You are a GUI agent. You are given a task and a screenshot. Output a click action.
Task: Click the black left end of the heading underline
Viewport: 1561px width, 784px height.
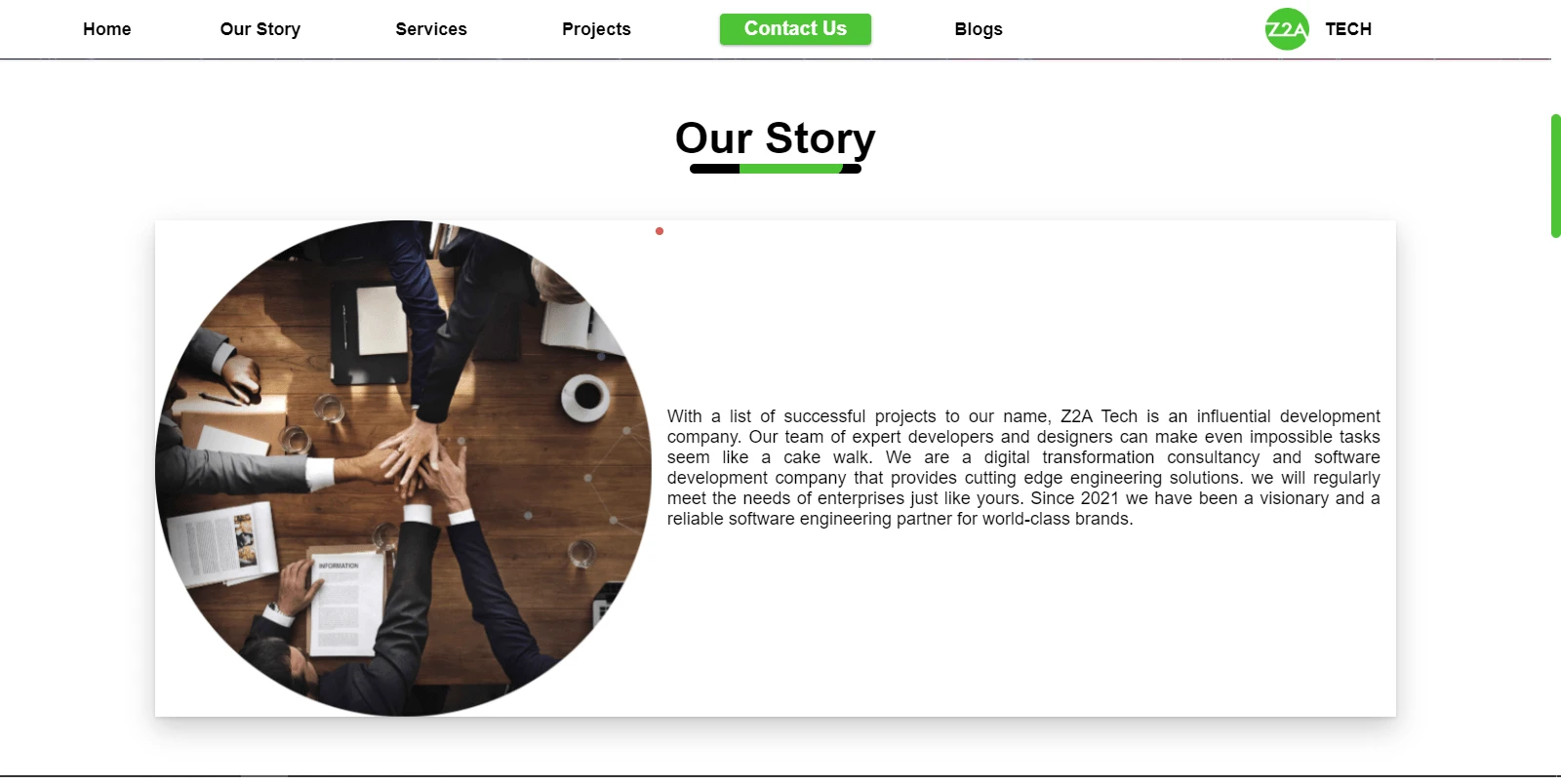tap(714, 169)
